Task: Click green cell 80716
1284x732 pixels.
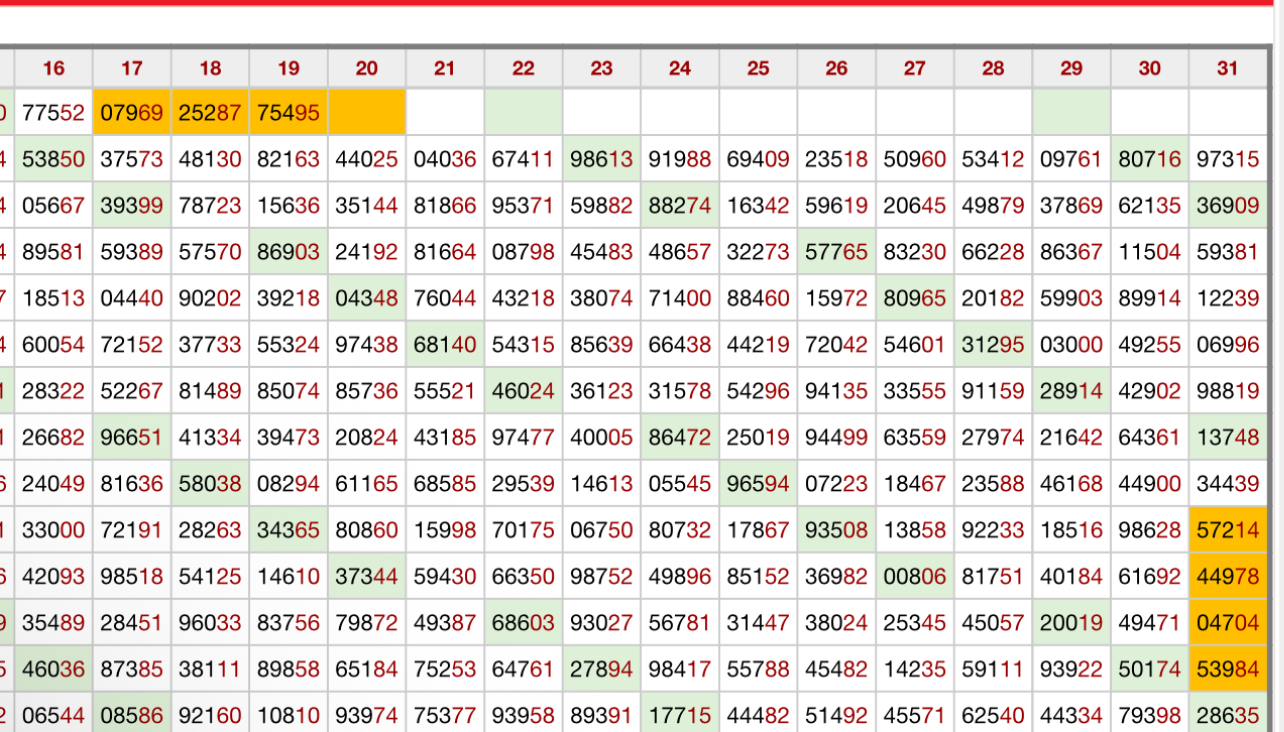Action: [x=1149, y=159]
